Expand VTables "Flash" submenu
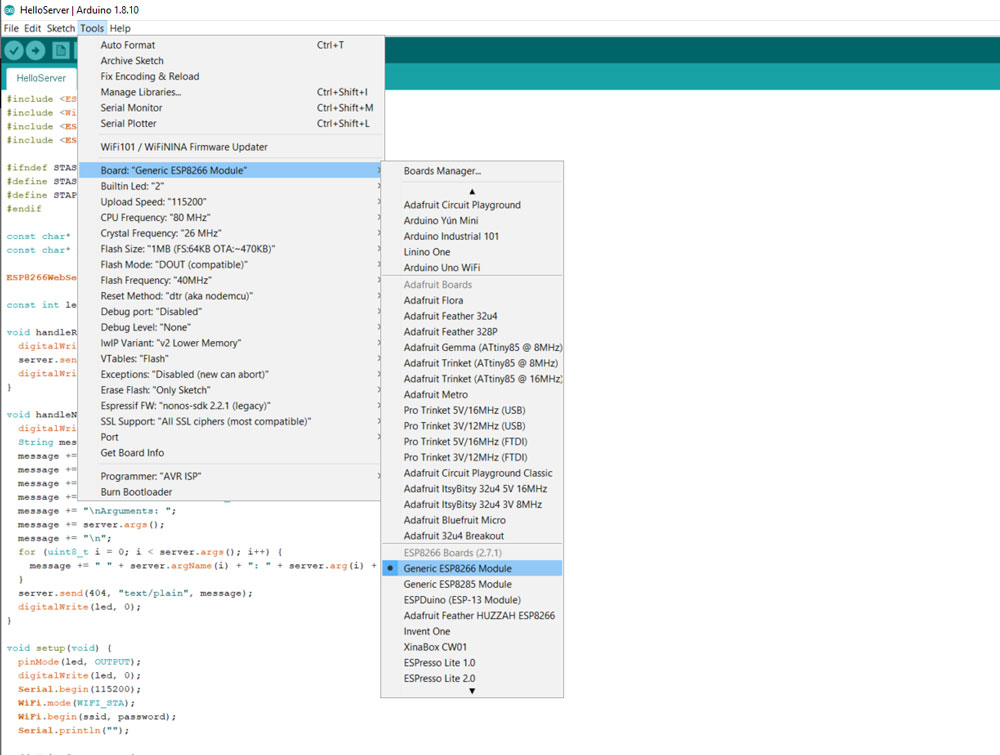The width and height of the screenshot is (1000, 755). (231, 358)
